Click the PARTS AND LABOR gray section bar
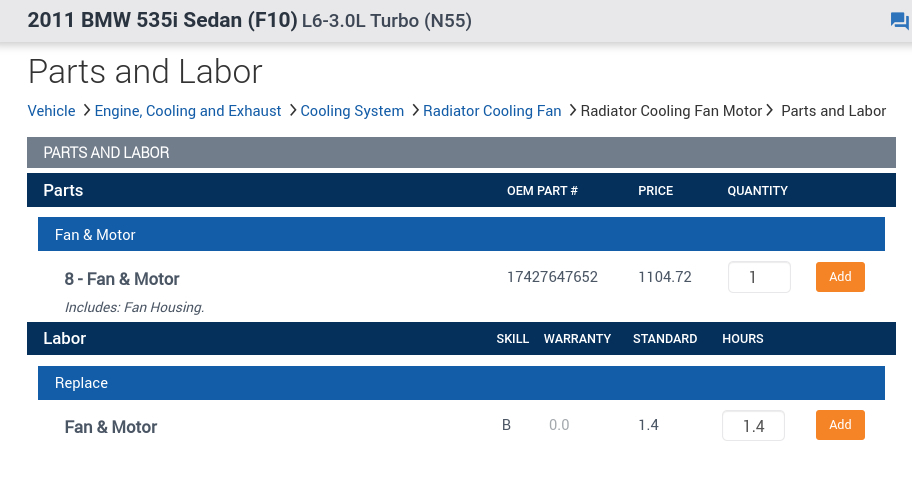This screenshot has height=482, width=912. (461, 152)
